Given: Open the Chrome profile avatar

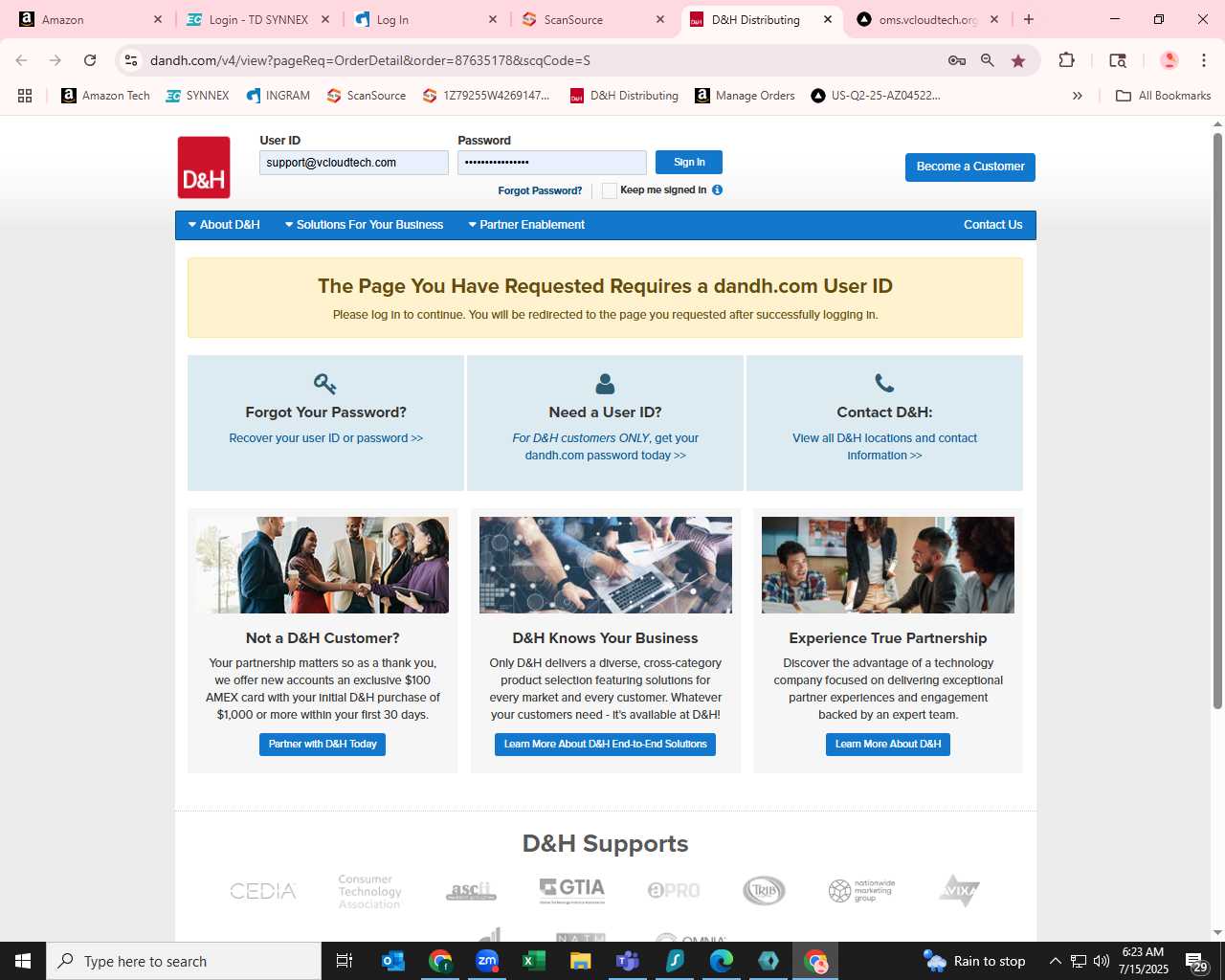Looking at the screenshot, I should (1169, 60).
